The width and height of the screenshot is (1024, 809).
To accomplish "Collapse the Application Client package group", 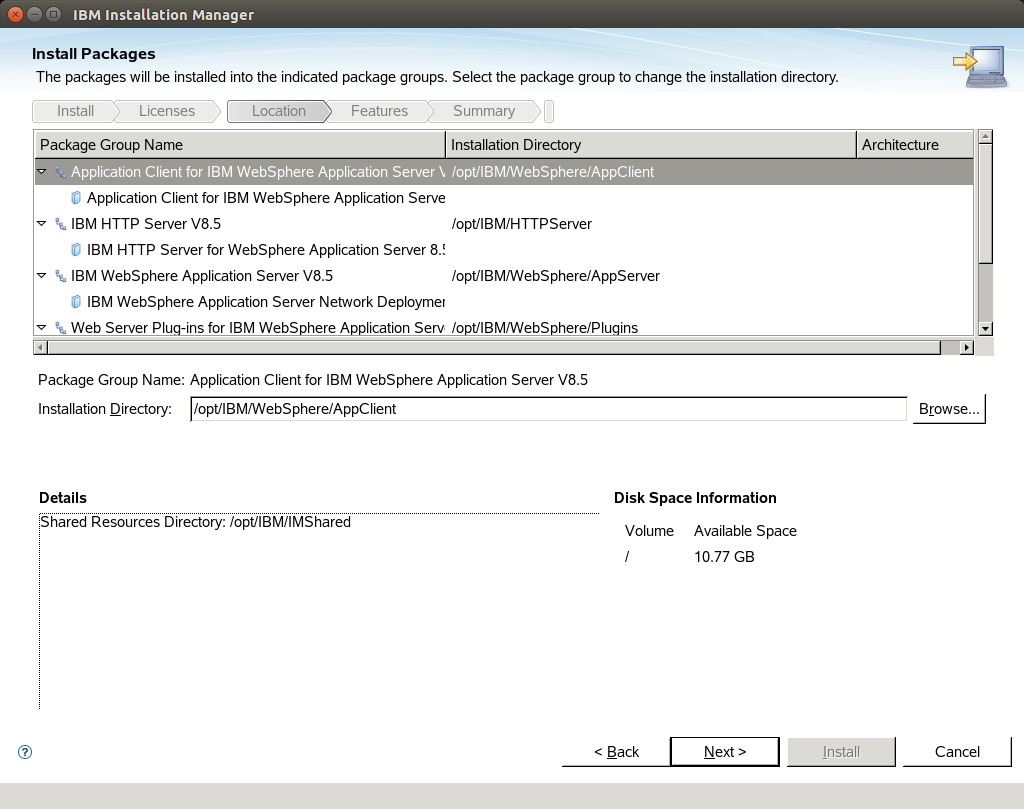I will point(42,172).
